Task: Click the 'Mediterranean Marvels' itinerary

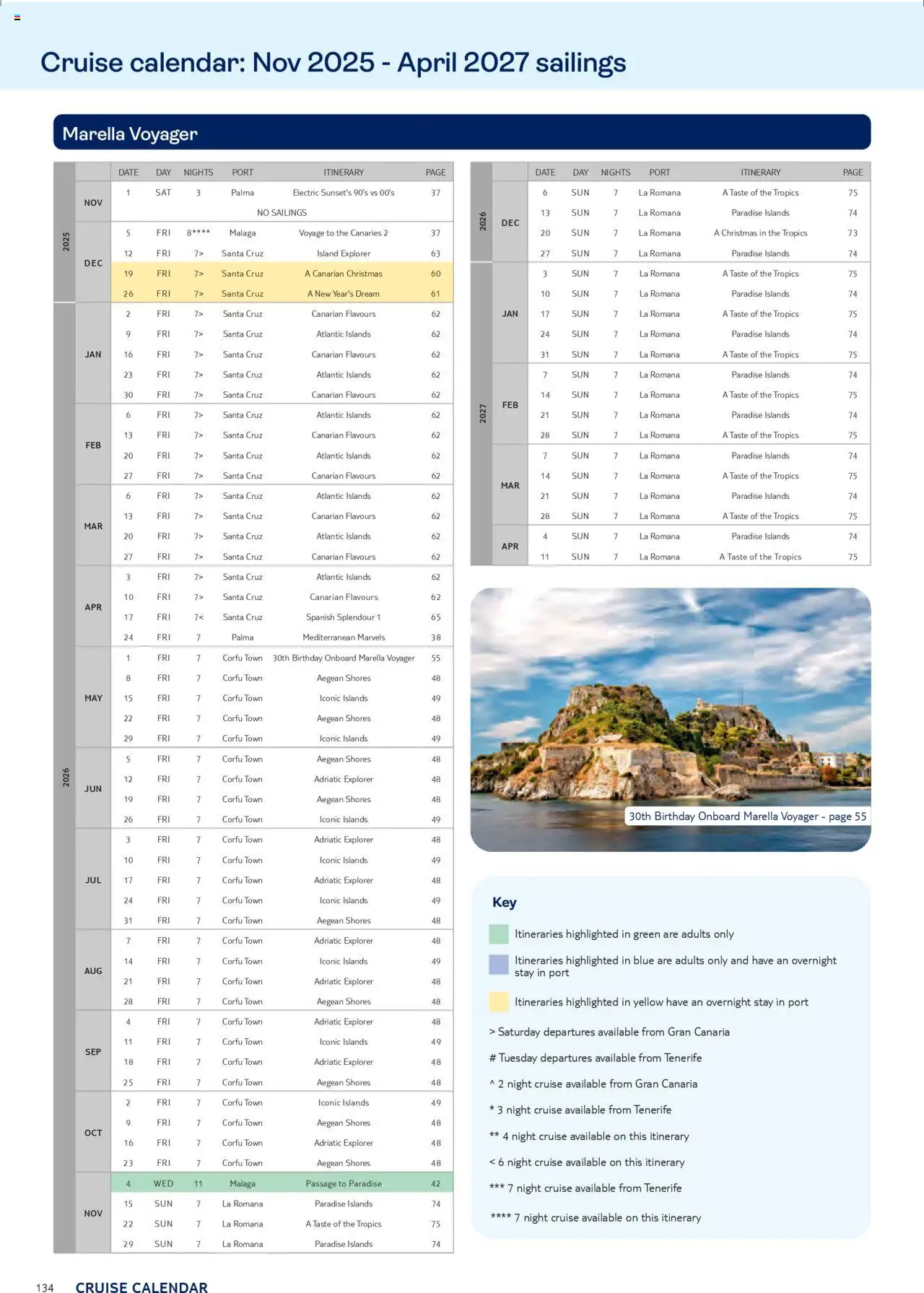Action: point(344,637)
